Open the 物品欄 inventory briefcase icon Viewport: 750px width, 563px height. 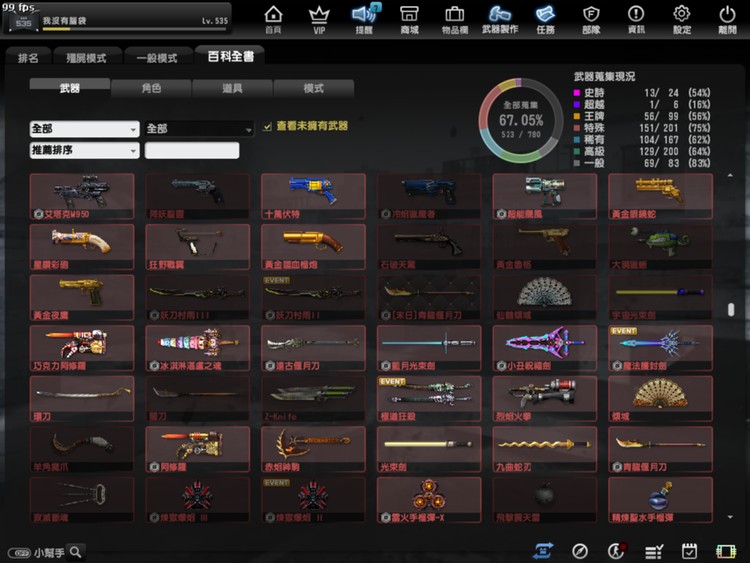[x=454, y=17]
